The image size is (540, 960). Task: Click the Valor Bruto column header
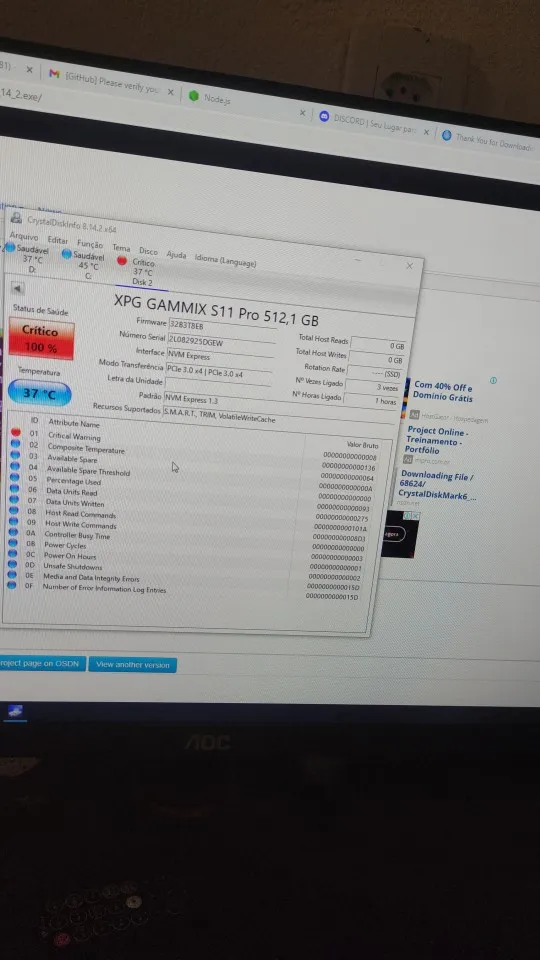point(362,445)
